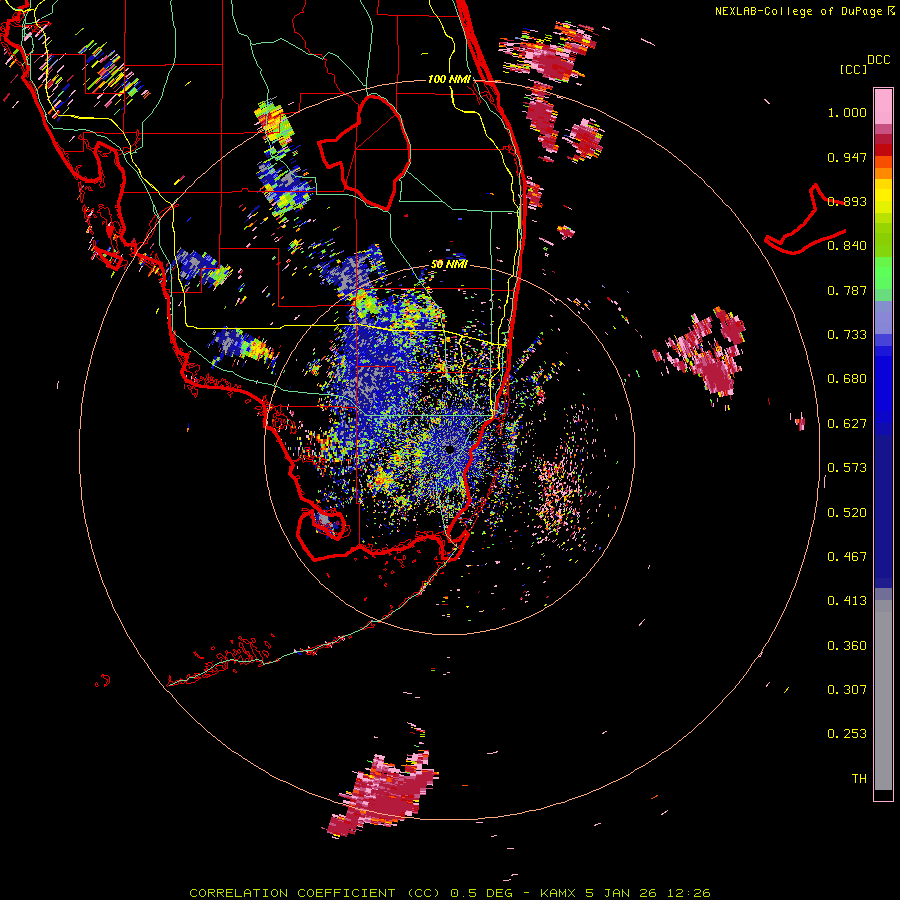Click the 0.893 color scale value

[847, 201]
